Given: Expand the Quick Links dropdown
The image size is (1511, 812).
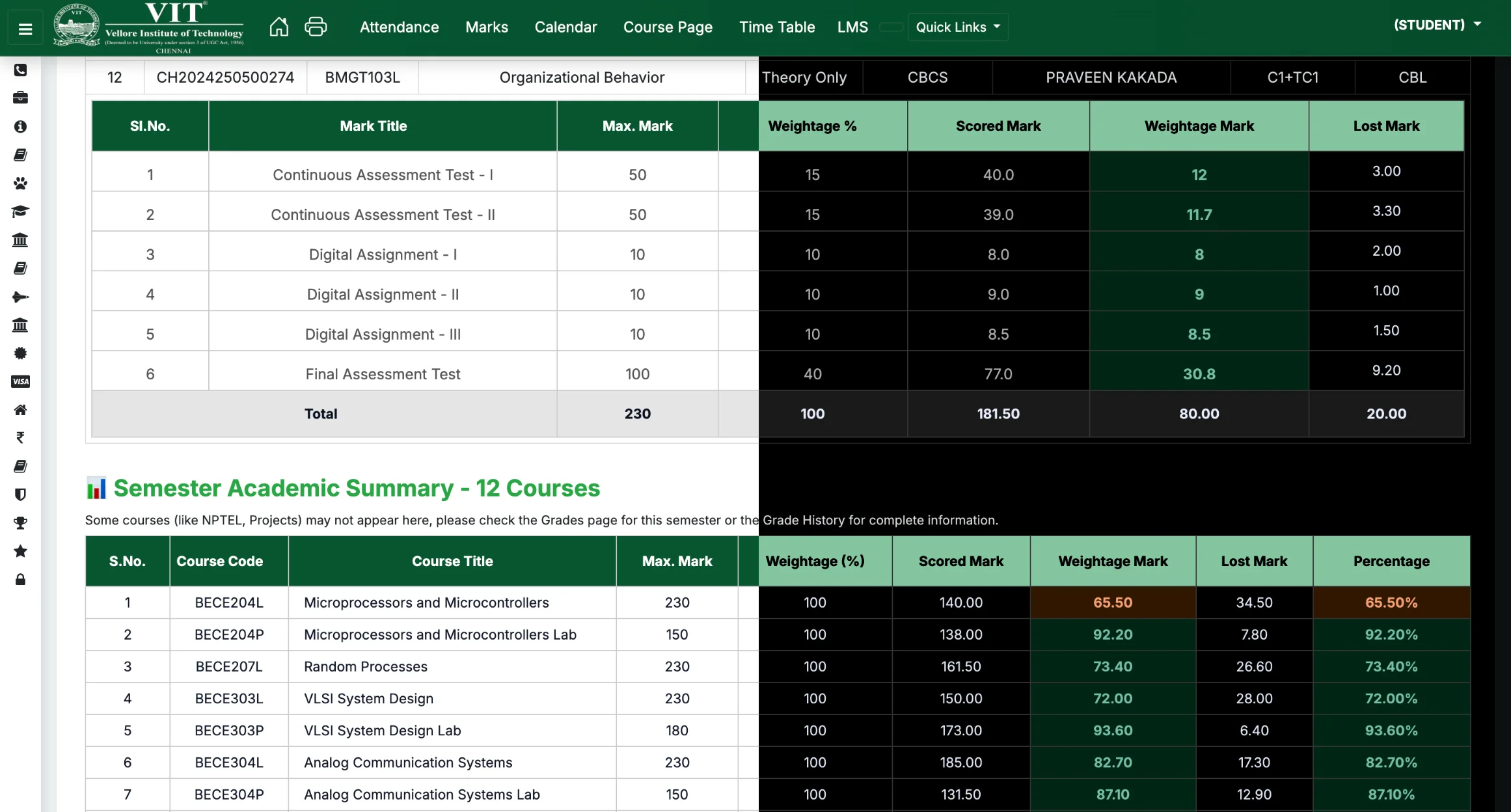Looking at the screenshot, I should (957, 27).
